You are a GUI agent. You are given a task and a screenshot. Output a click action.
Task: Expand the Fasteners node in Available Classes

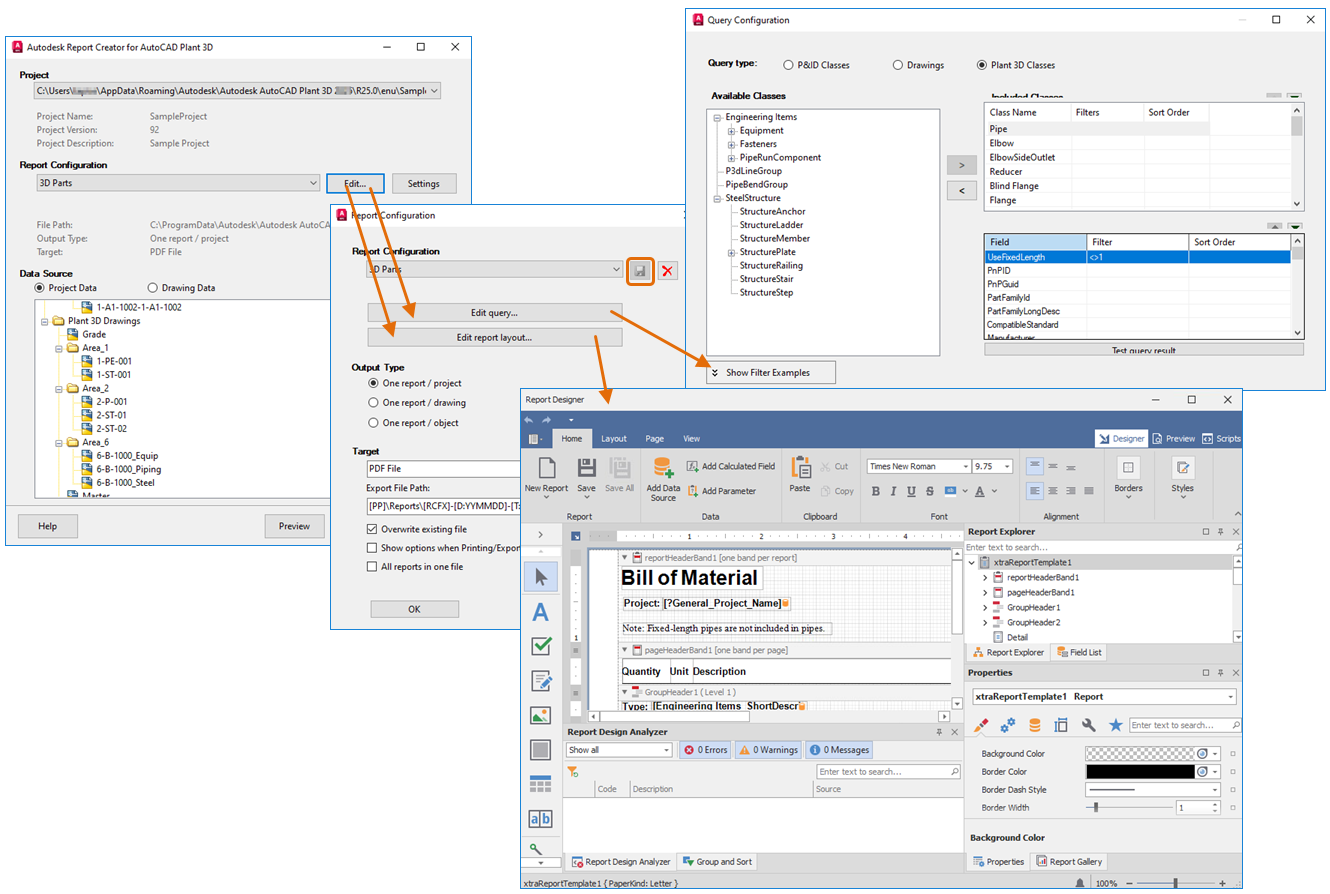[x=731, y=144]
